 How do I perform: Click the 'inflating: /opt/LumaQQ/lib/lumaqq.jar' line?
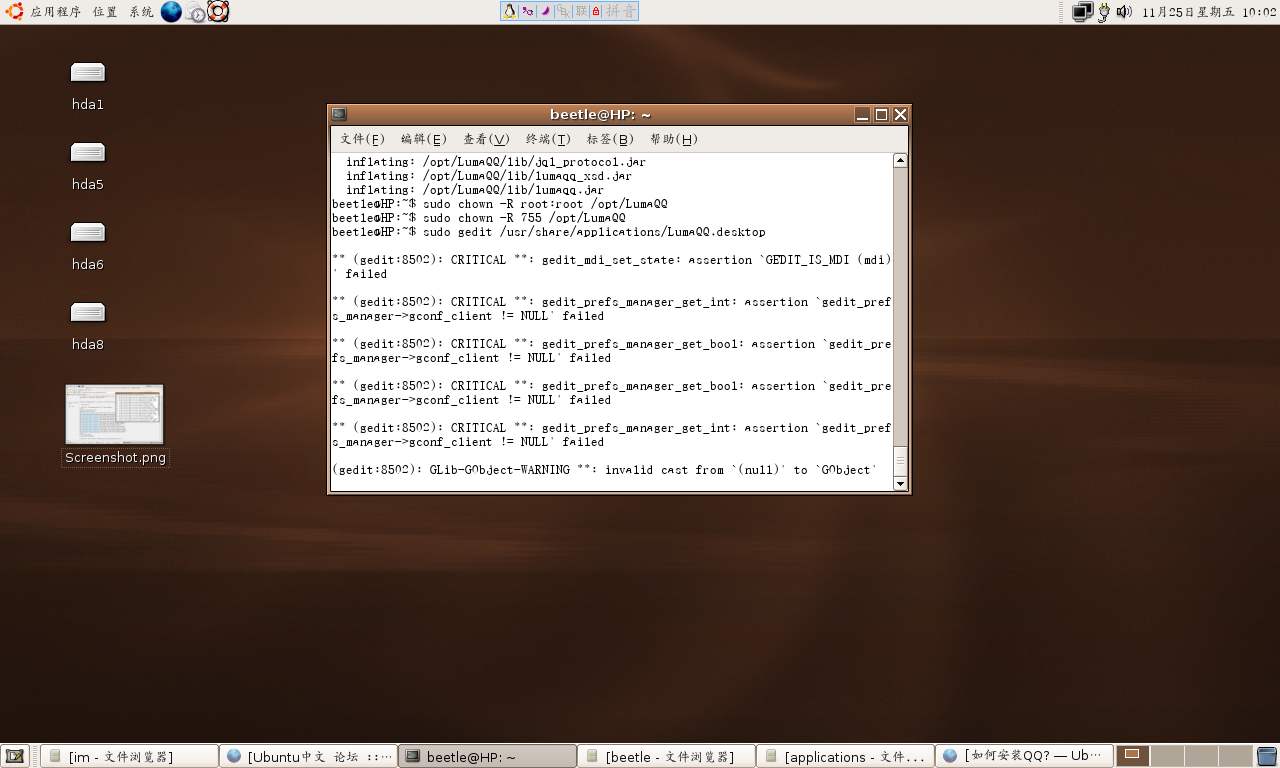[475, 190]
